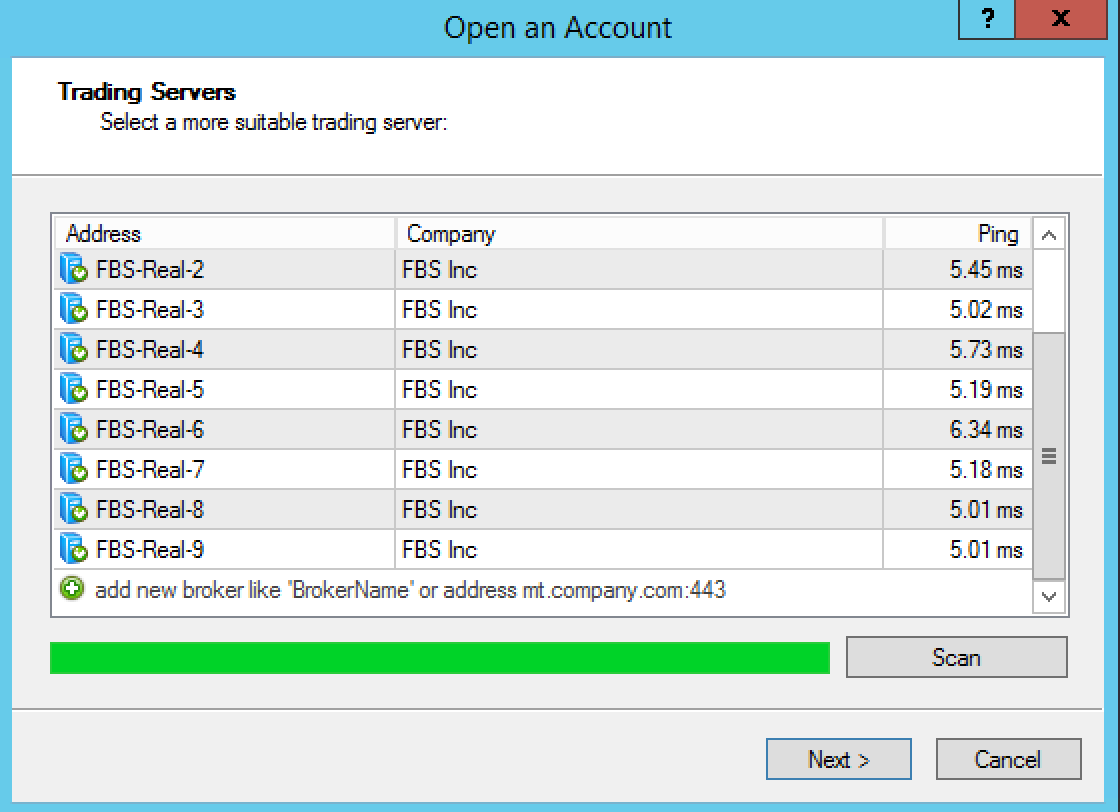
Task: Select the FBS-Real-3 server address
Action: (x=150, y=309)
